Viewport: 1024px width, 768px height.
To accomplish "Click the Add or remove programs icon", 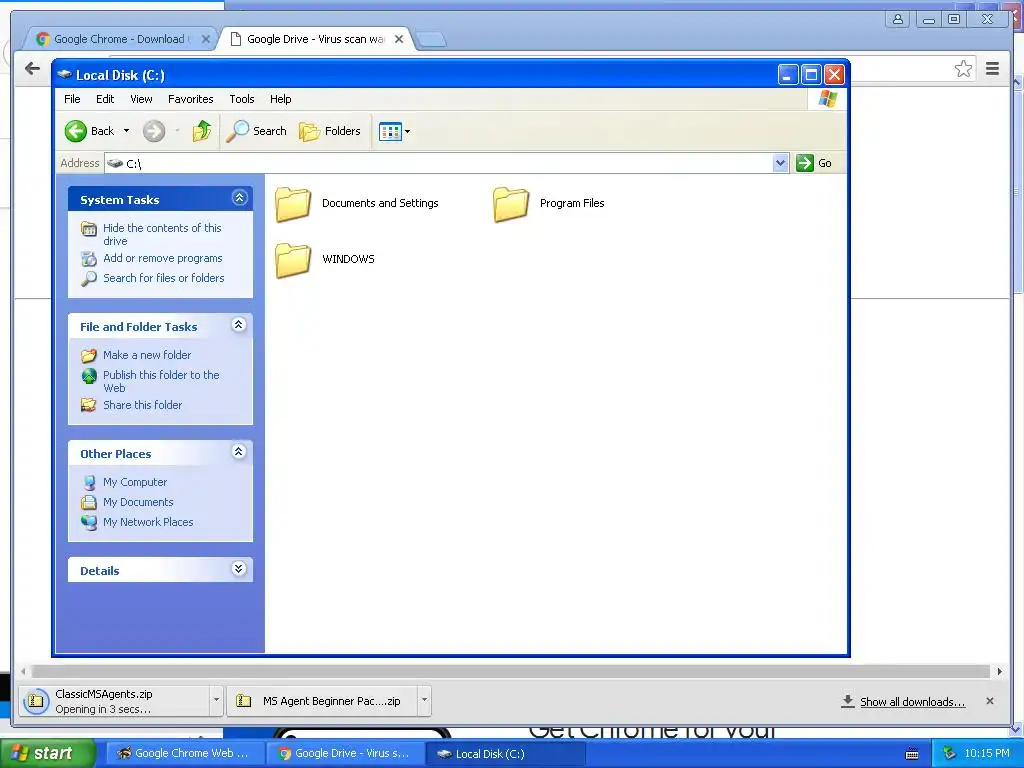I will point(89,259).
